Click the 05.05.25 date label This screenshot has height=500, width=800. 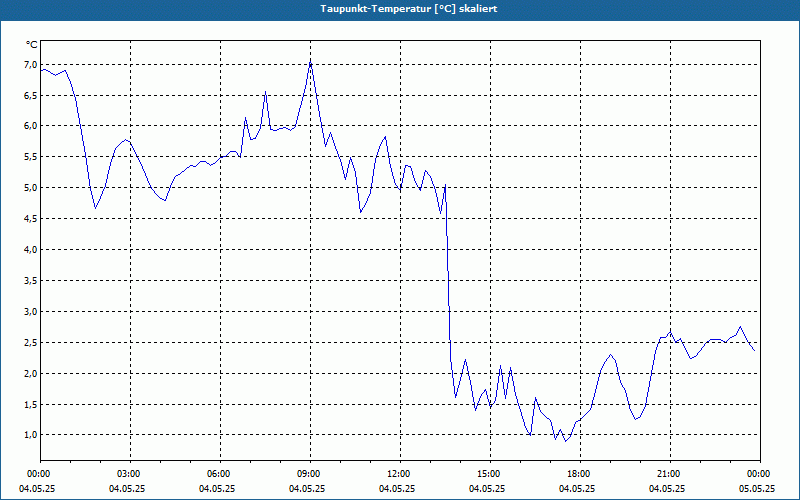point(757,489)
